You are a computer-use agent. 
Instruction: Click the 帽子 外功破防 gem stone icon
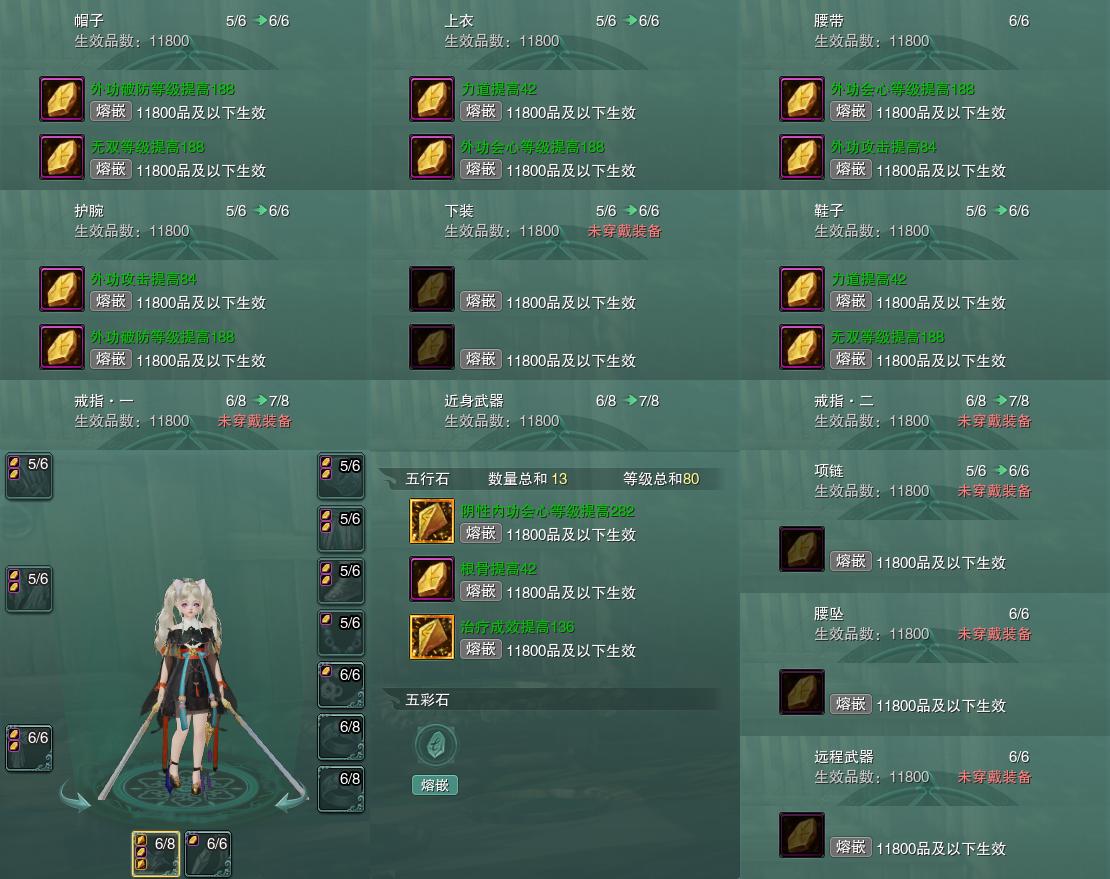62,99
